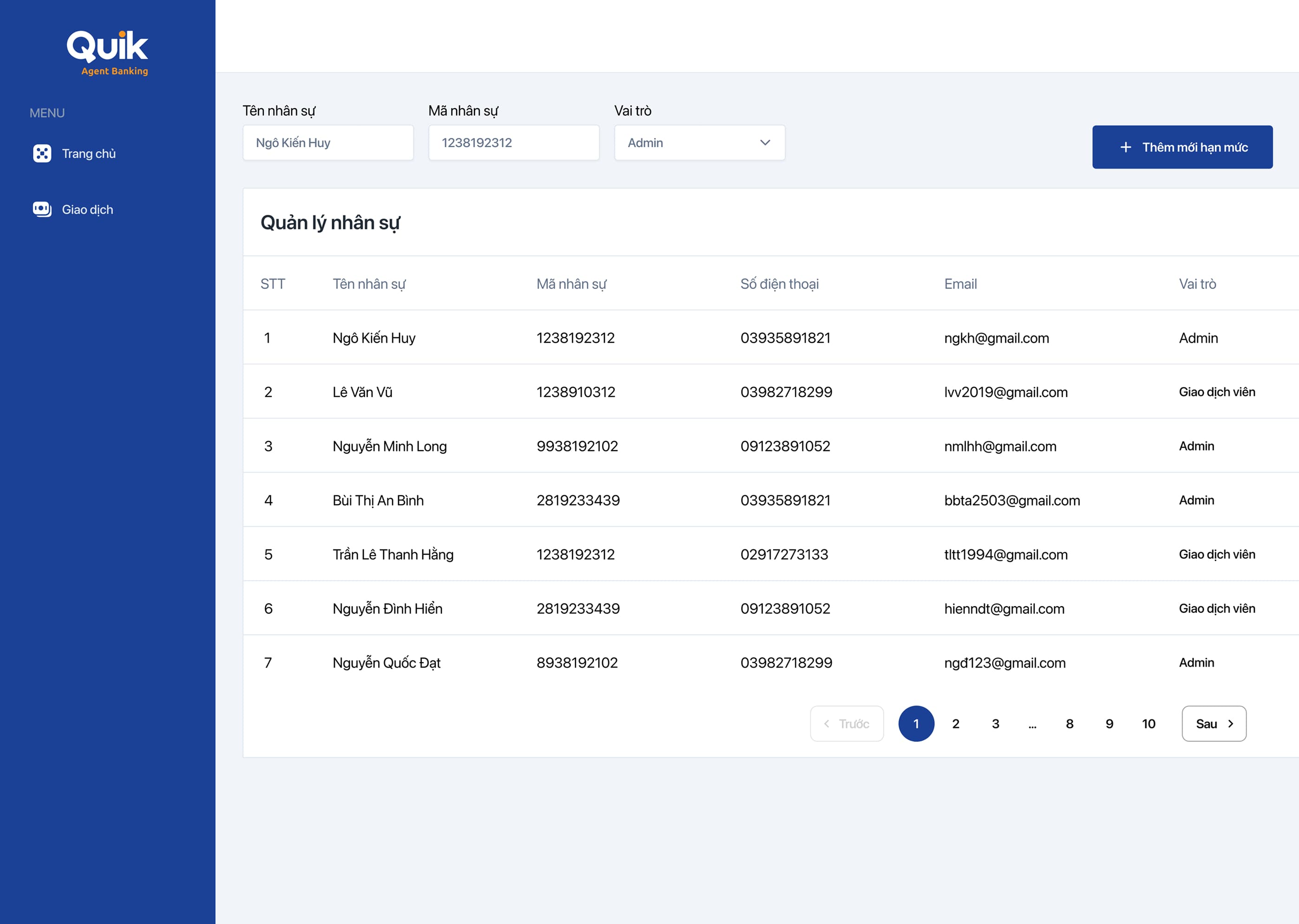Image resolution: width=1299 pixels, height=924 pixels.
Task: Go to pagination page 8
Action: (1069, 724)
